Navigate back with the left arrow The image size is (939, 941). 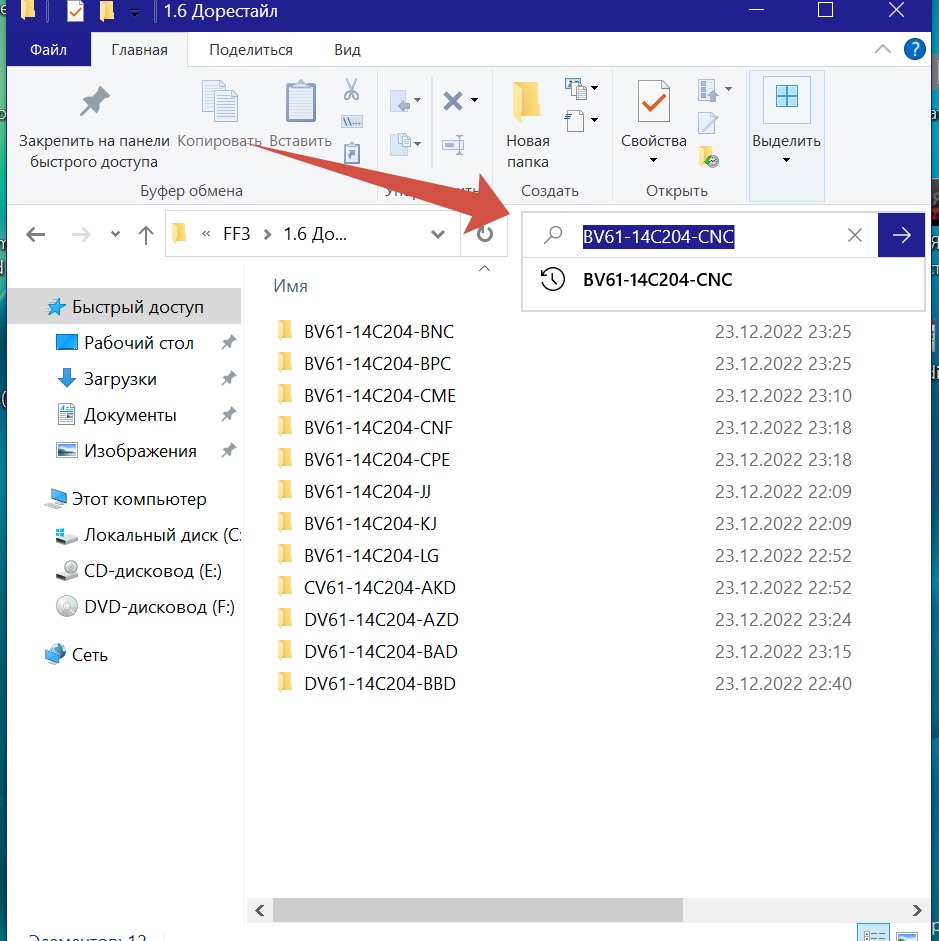point(35,235)
